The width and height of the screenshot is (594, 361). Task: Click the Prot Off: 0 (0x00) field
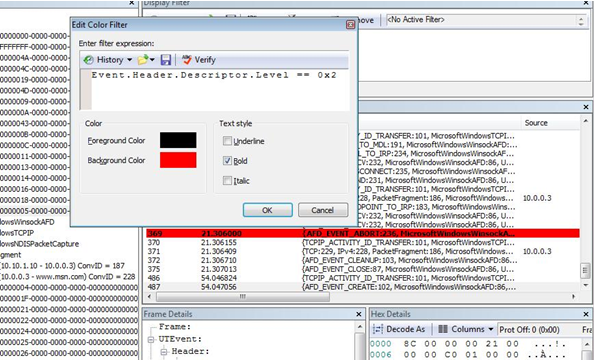[529, 330]
